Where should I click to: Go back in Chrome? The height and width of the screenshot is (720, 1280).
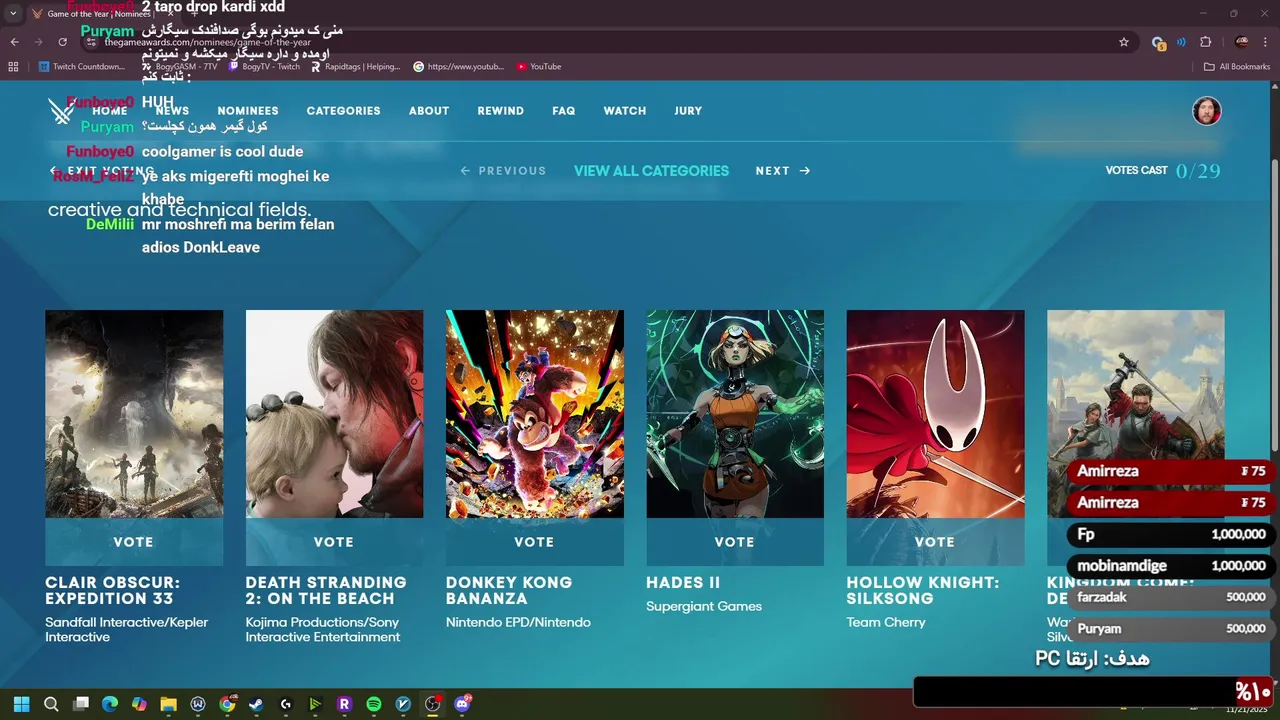[x=14, y=42]
